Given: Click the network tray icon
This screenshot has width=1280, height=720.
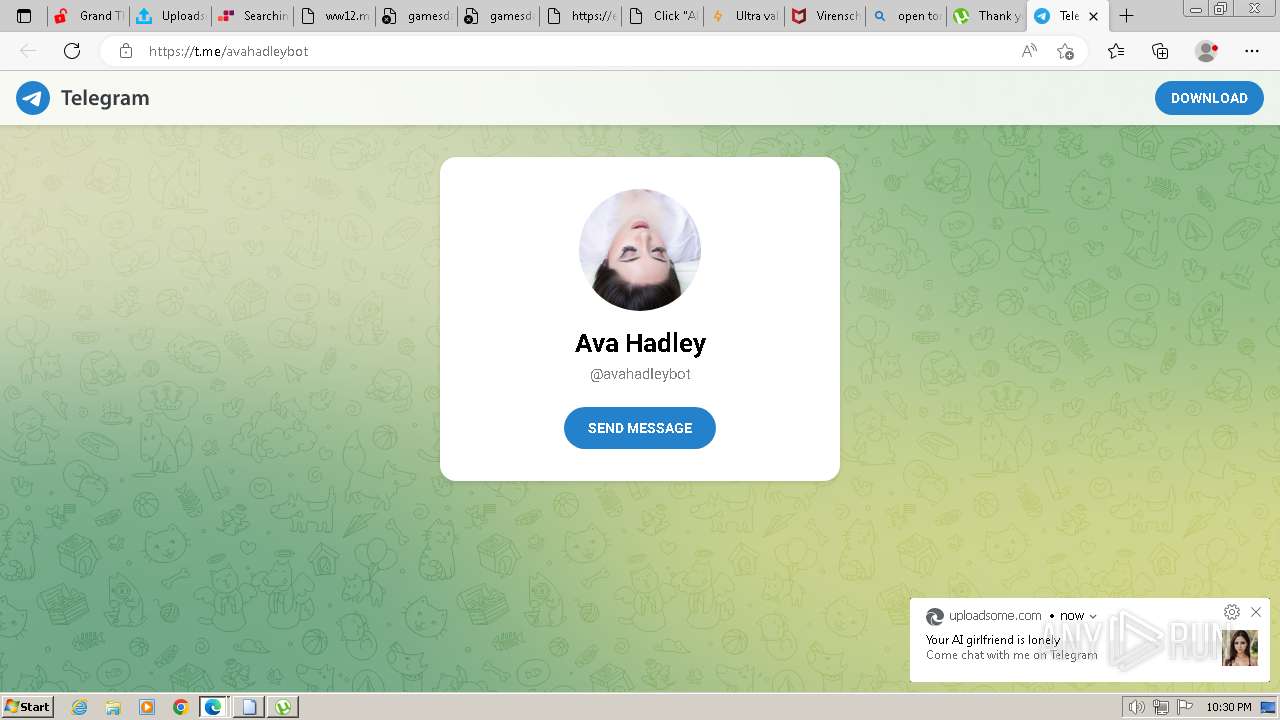Looking at the screenshot, I should click(1161, 707).
